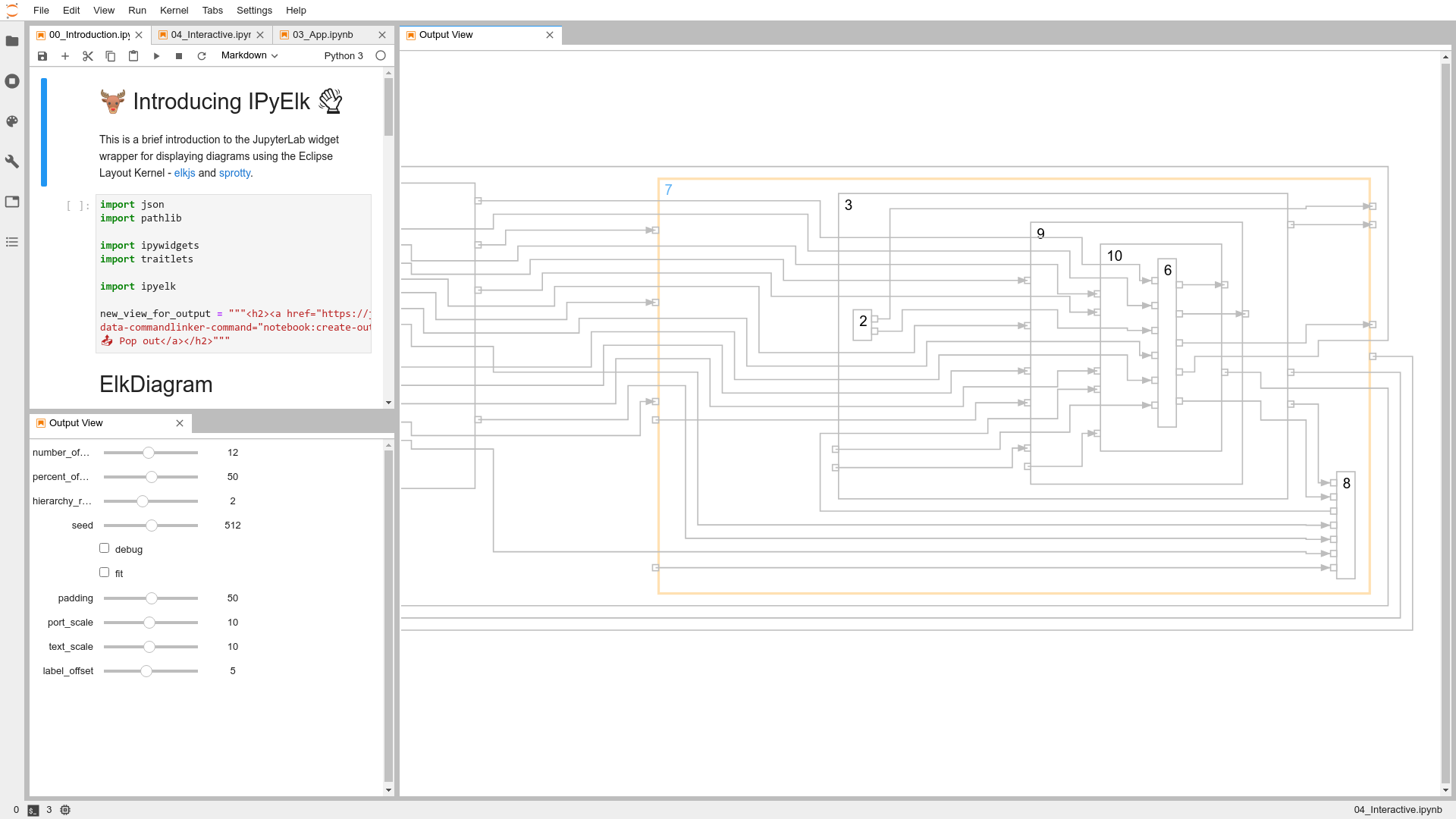Screen dimensions: 1456x819
Task: Open the notebook tools wrench panel
Action: pos(12,162)
